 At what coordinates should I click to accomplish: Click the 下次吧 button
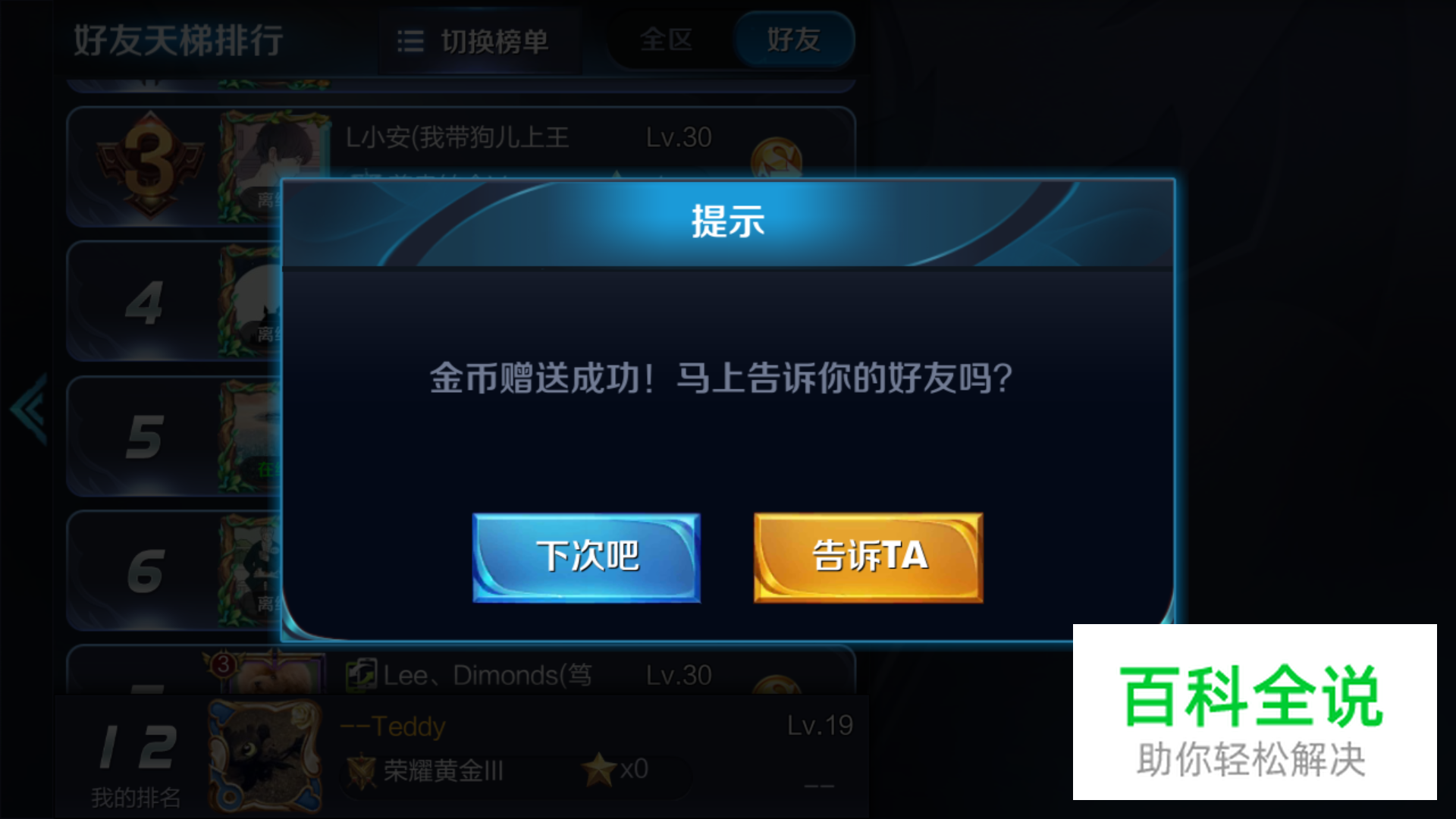coord(586,558)
